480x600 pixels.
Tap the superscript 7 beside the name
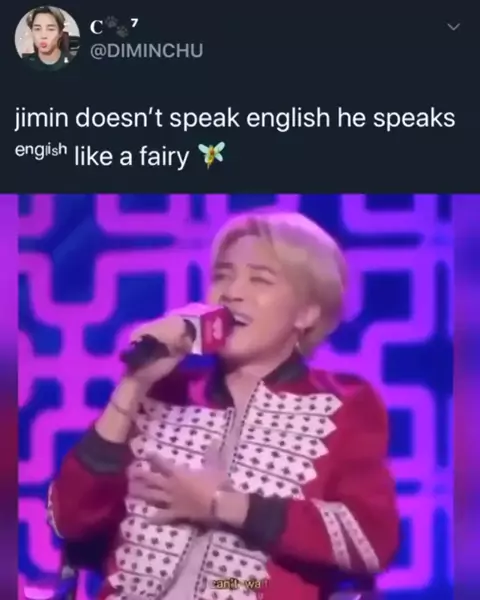point(133,24)
